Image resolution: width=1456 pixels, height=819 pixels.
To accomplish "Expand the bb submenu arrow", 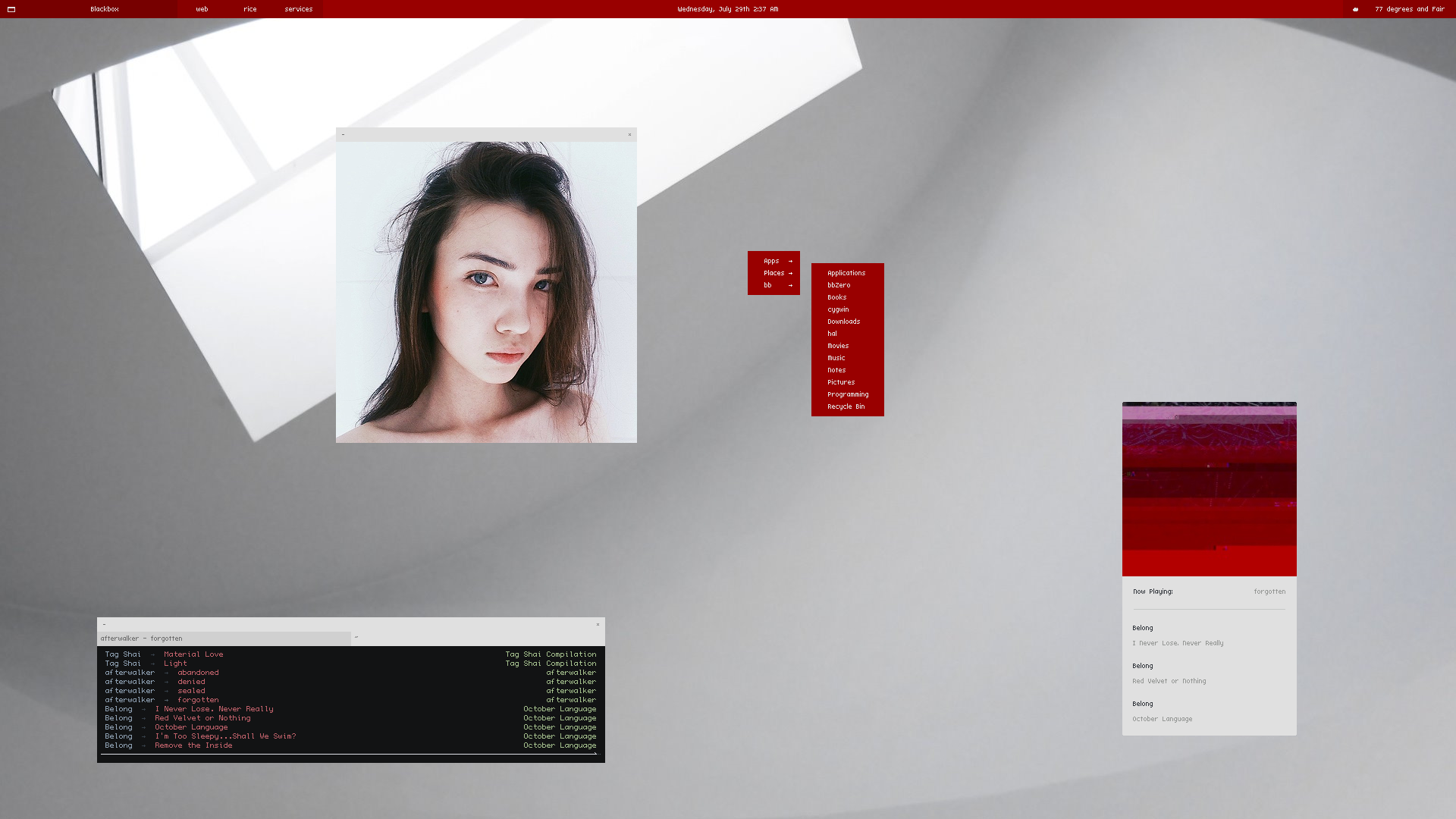I will (x=790, y=285).
